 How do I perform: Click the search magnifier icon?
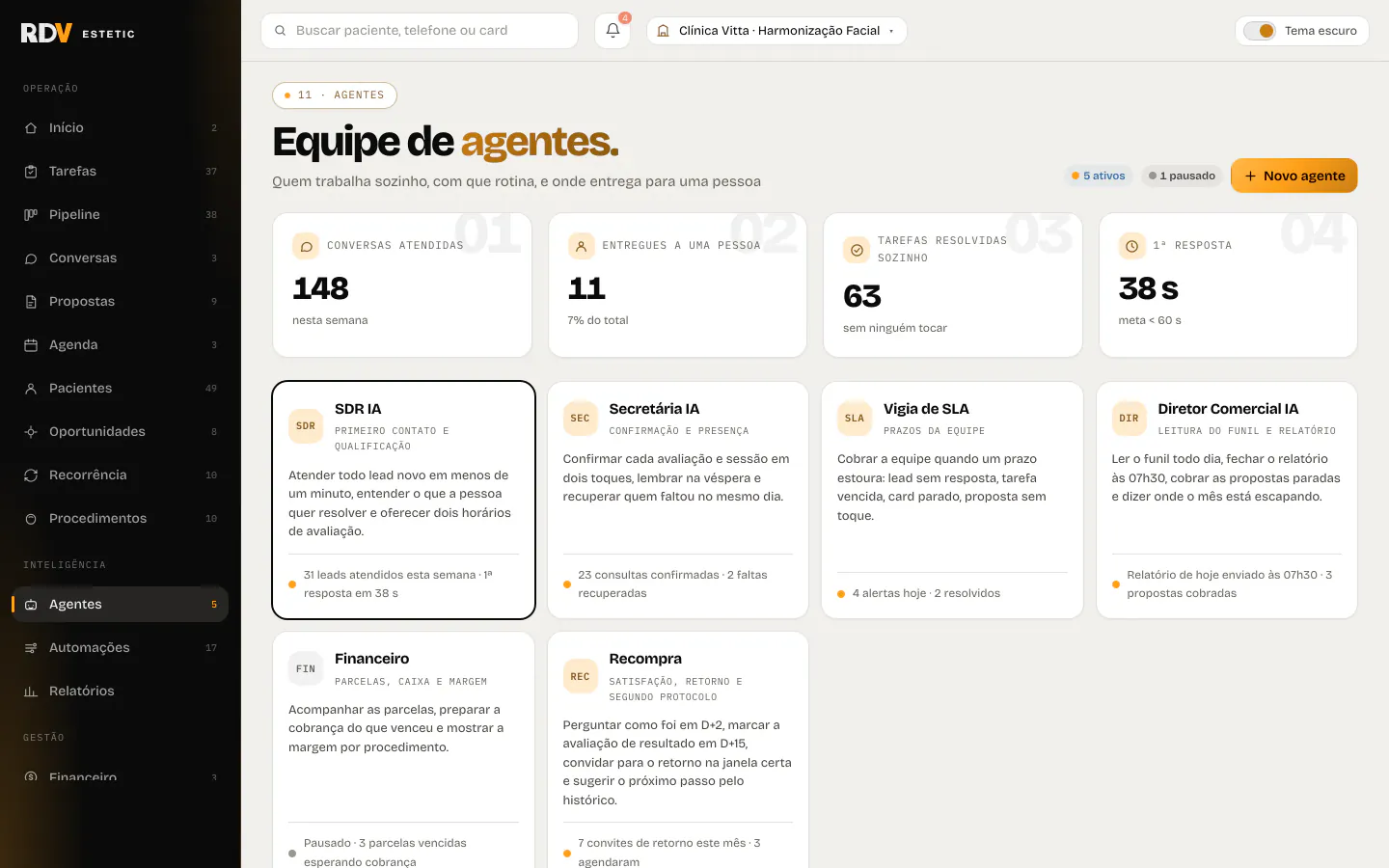280,31
